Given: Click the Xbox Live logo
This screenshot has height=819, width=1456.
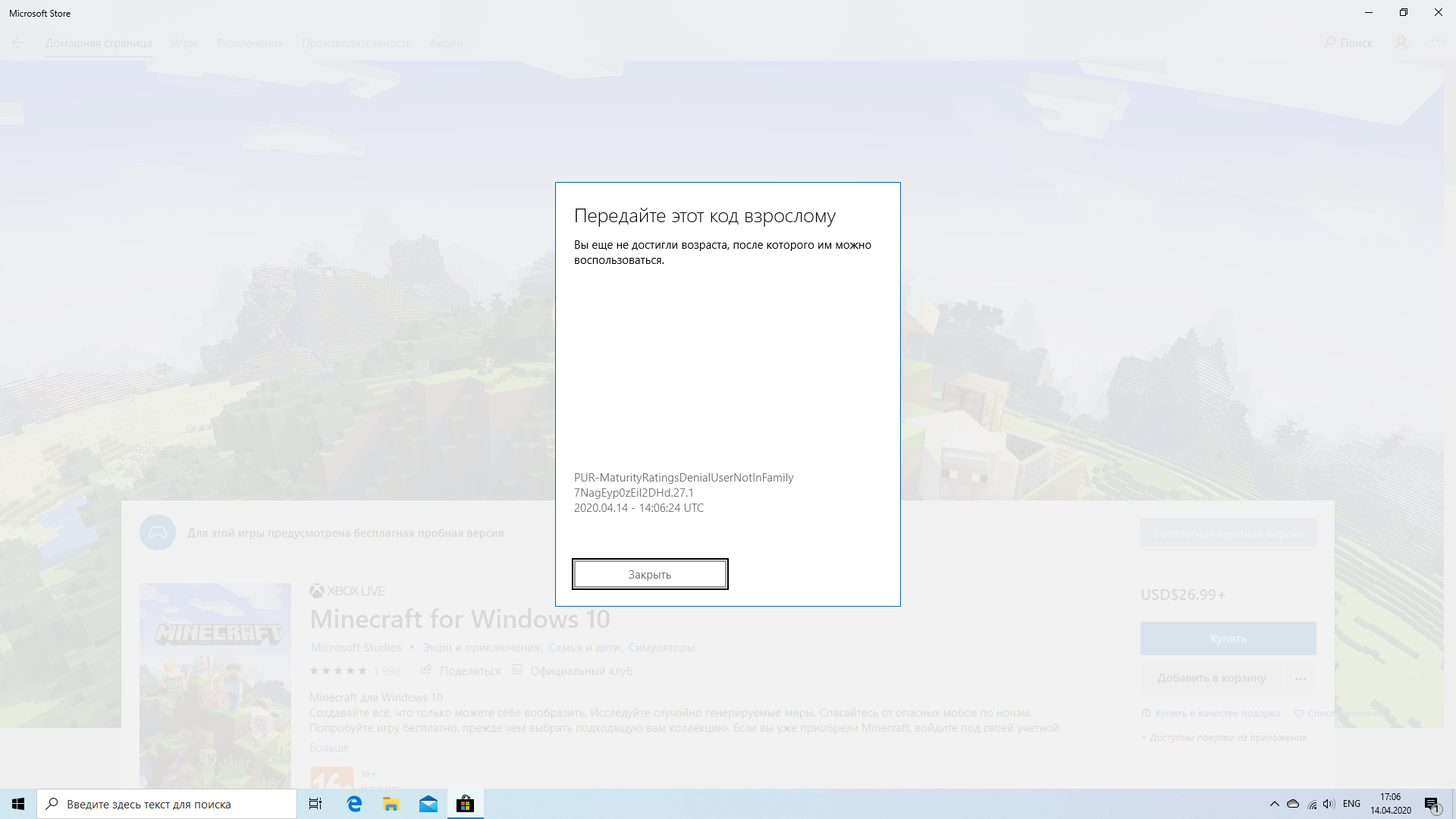Looking at the screenshot, I should [347, 591].
